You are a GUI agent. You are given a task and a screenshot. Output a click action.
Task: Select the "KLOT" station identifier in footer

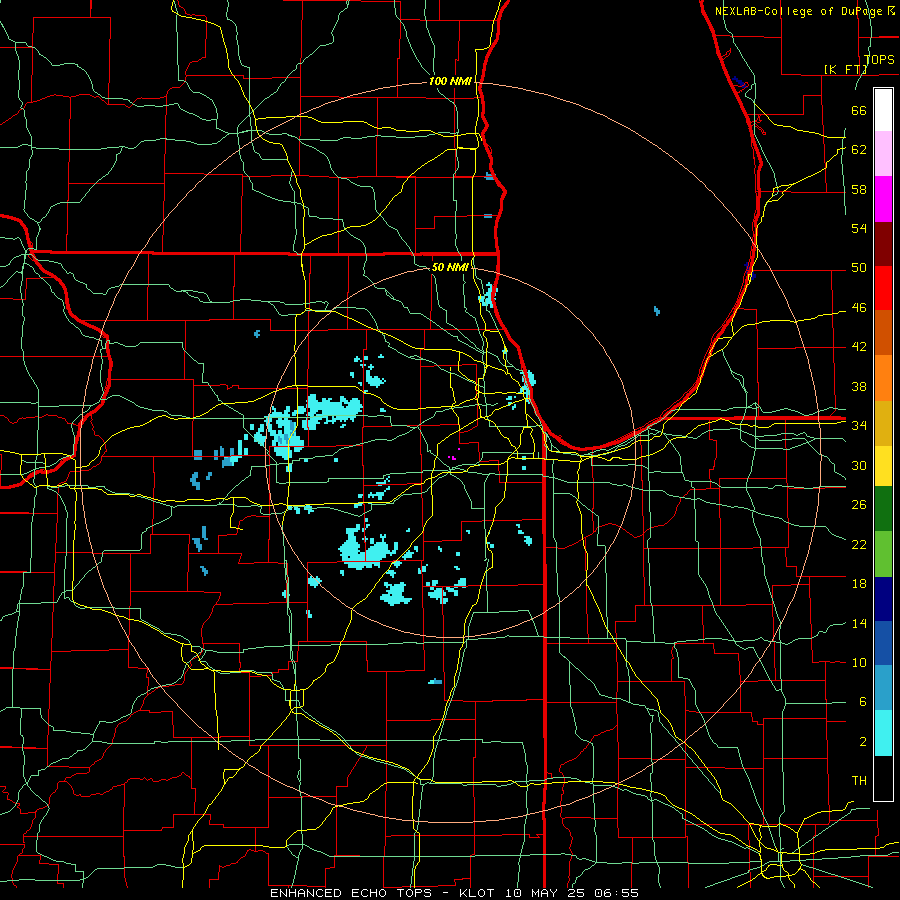click(476, 893)
